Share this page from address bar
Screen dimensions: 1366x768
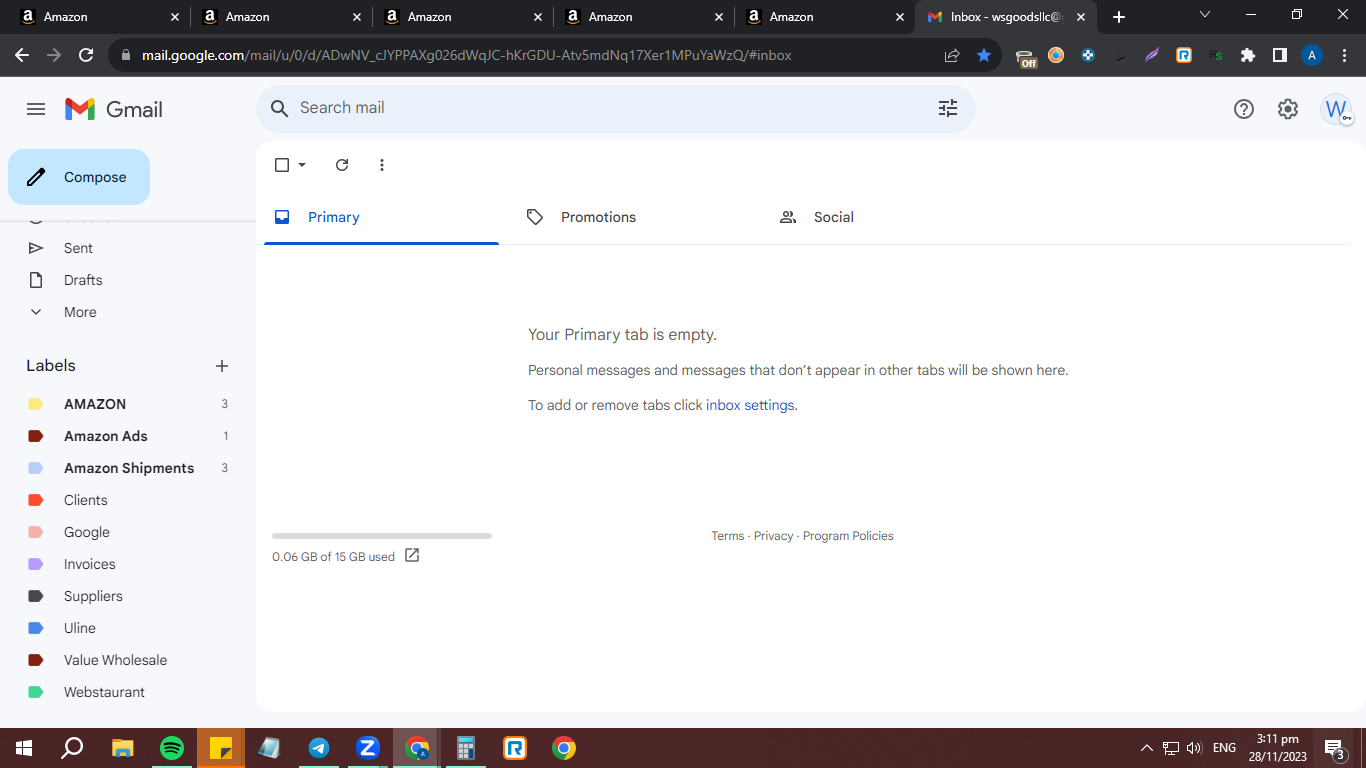pos(952,55)
